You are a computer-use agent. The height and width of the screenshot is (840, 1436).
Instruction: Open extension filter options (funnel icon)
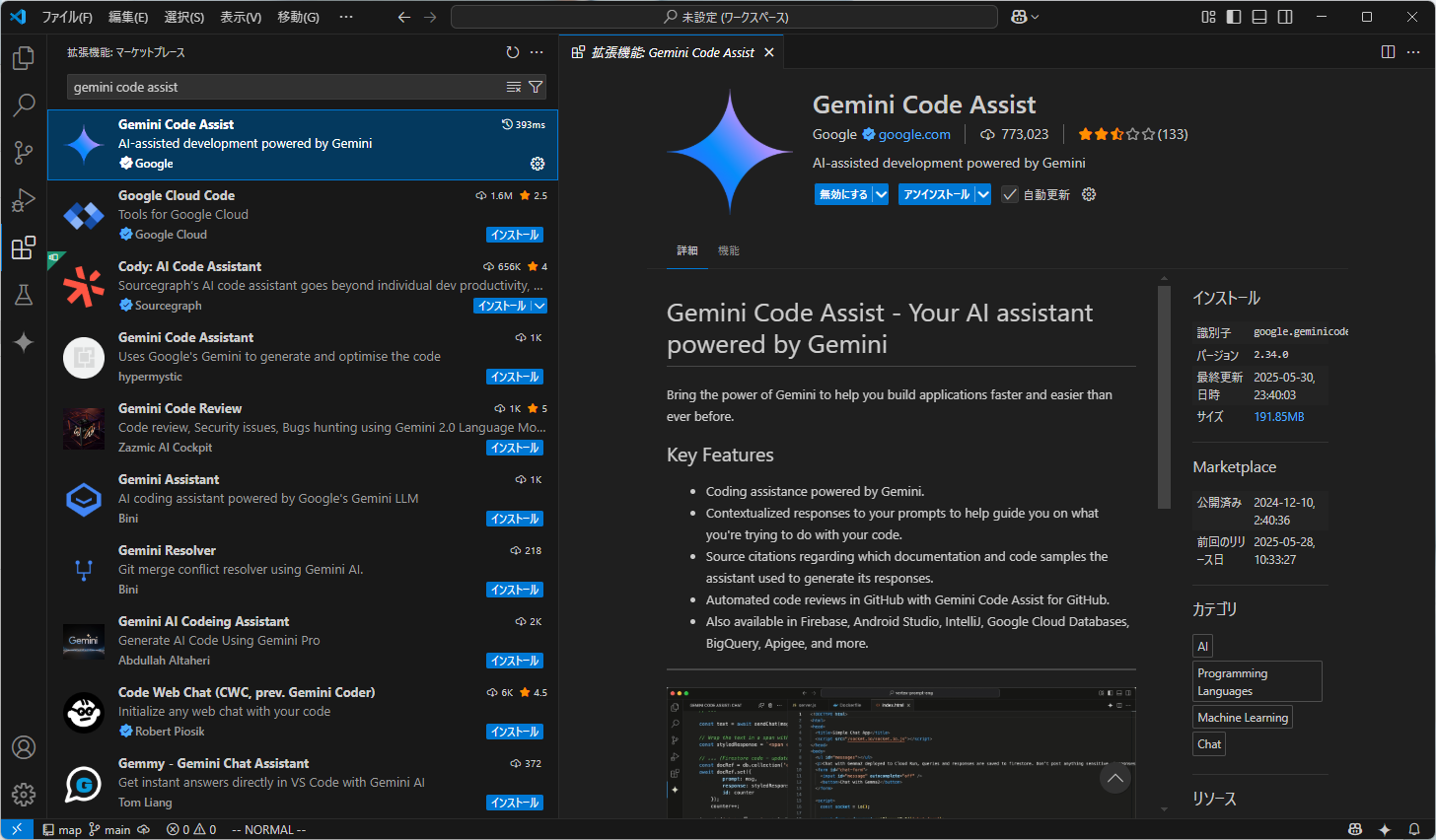click(x=535, y=87)
